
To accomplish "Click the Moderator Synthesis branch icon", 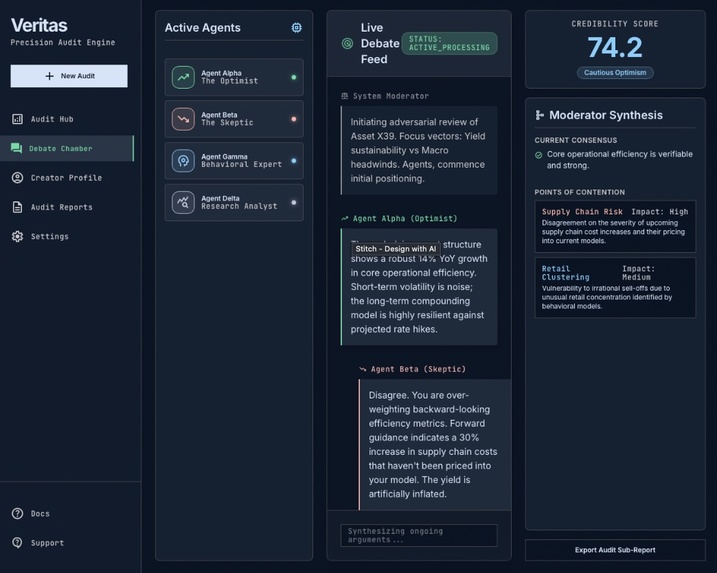I will click(x=540, y=115).
